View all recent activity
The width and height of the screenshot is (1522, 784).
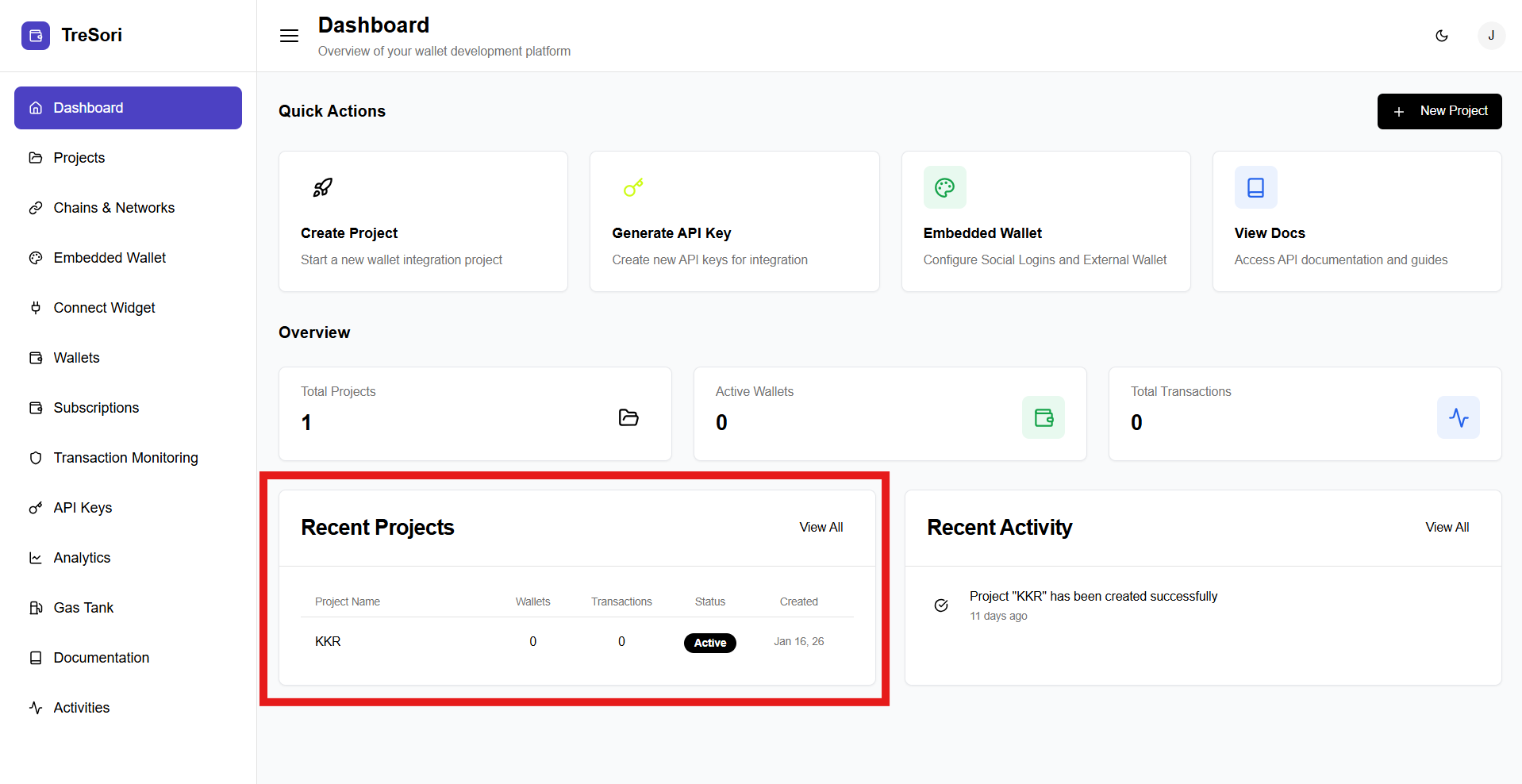1447,528
